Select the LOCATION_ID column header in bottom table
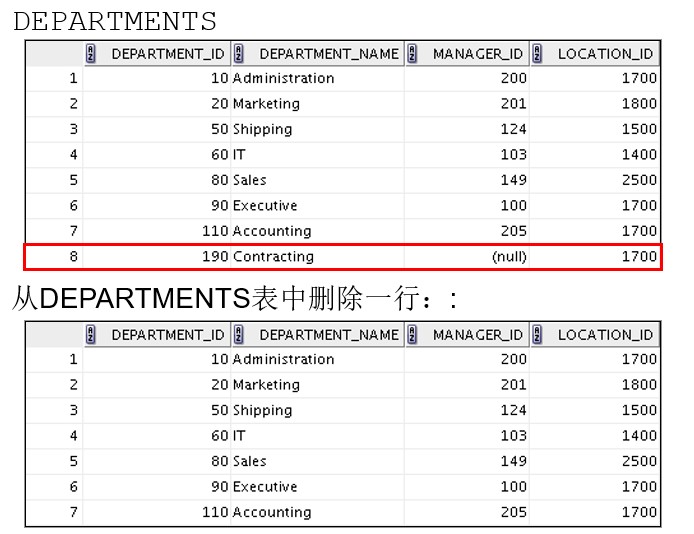This screenshot has width=694, height=534. (x=595, y=334)
